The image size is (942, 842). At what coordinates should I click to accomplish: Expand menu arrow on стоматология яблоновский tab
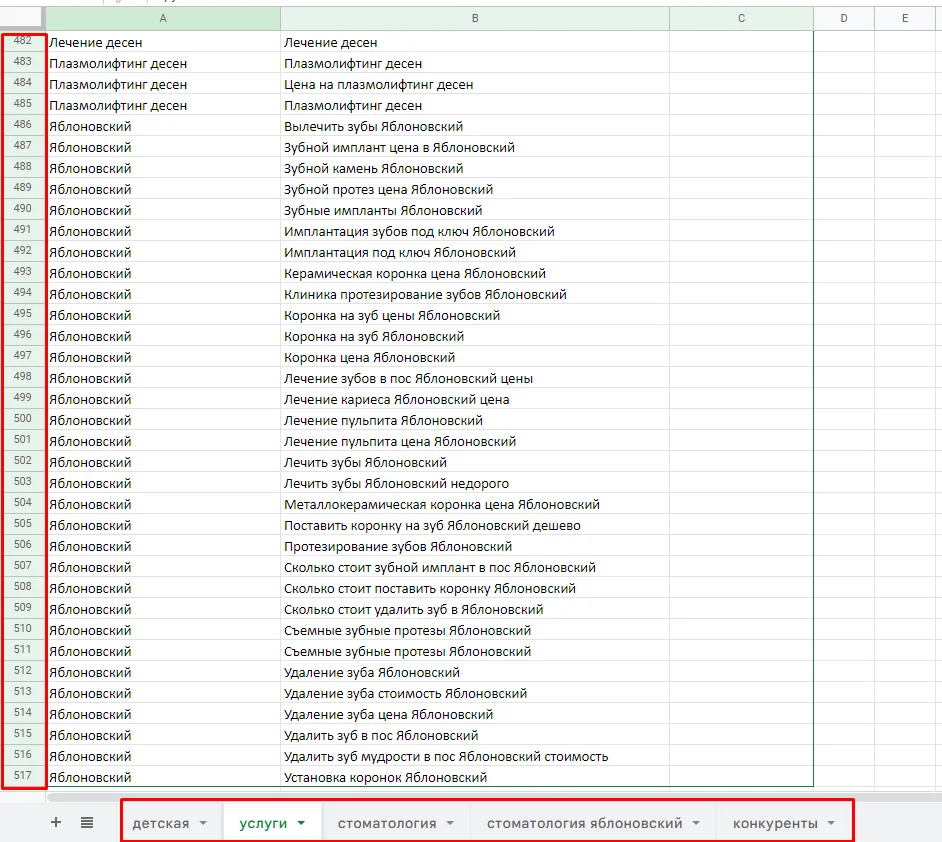tap(696, 823)
